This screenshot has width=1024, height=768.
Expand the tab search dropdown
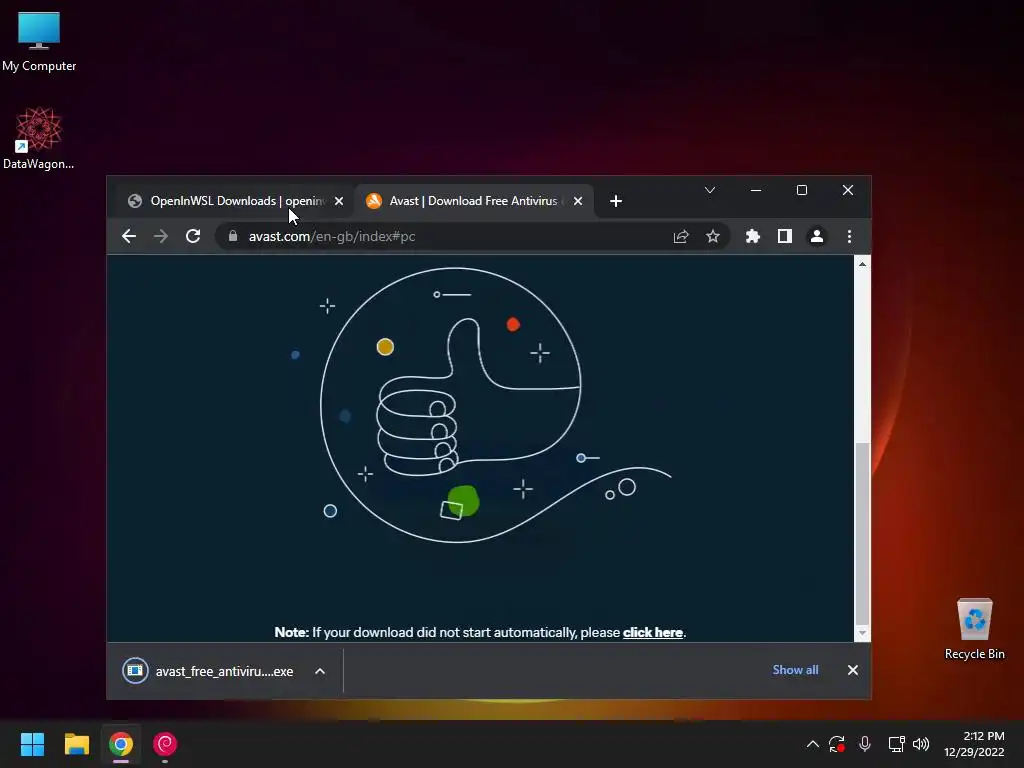[710, 190]
